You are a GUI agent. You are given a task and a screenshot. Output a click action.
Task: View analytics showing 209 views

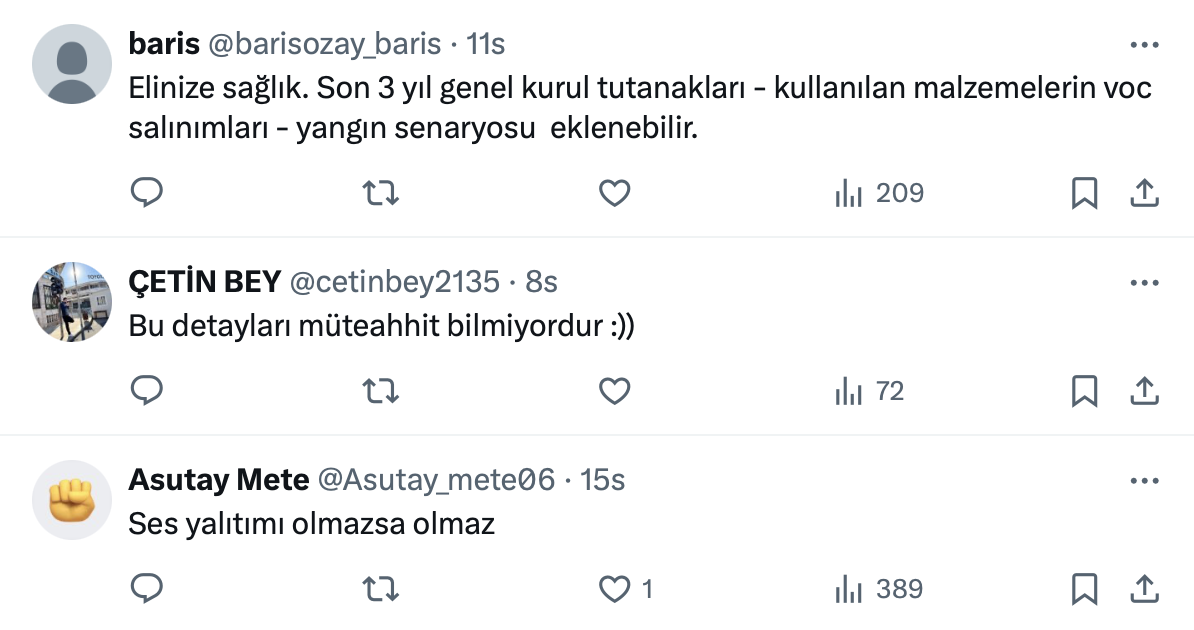tap(879, 192)
